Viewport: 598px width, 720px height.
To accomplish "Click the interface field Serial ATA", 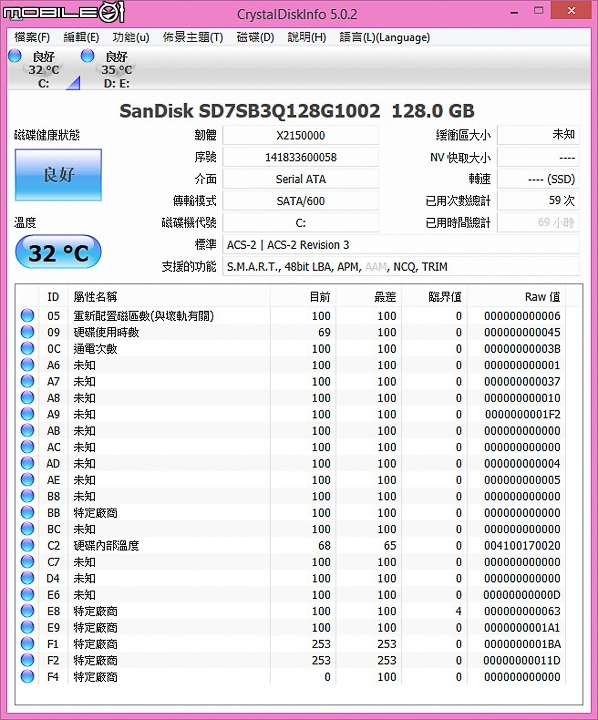I will [x=300, y=179].
